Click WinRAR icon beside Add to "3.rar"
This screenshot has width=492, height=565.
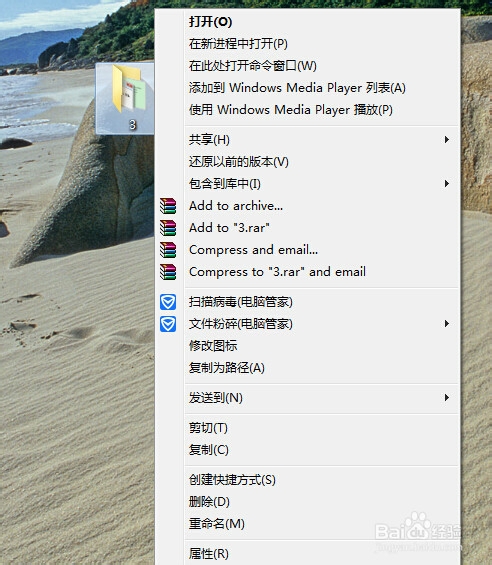pyautogui.click(x=168, y=228)
